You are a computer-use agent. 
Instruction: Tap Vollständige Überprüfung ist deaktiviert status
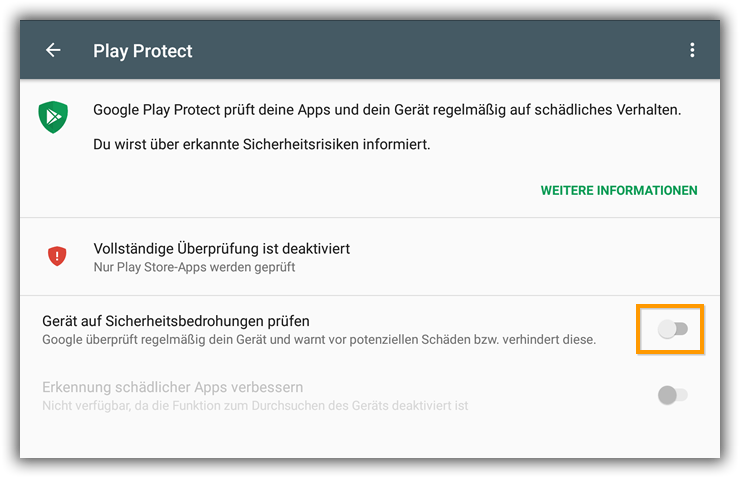coord(221,249)
